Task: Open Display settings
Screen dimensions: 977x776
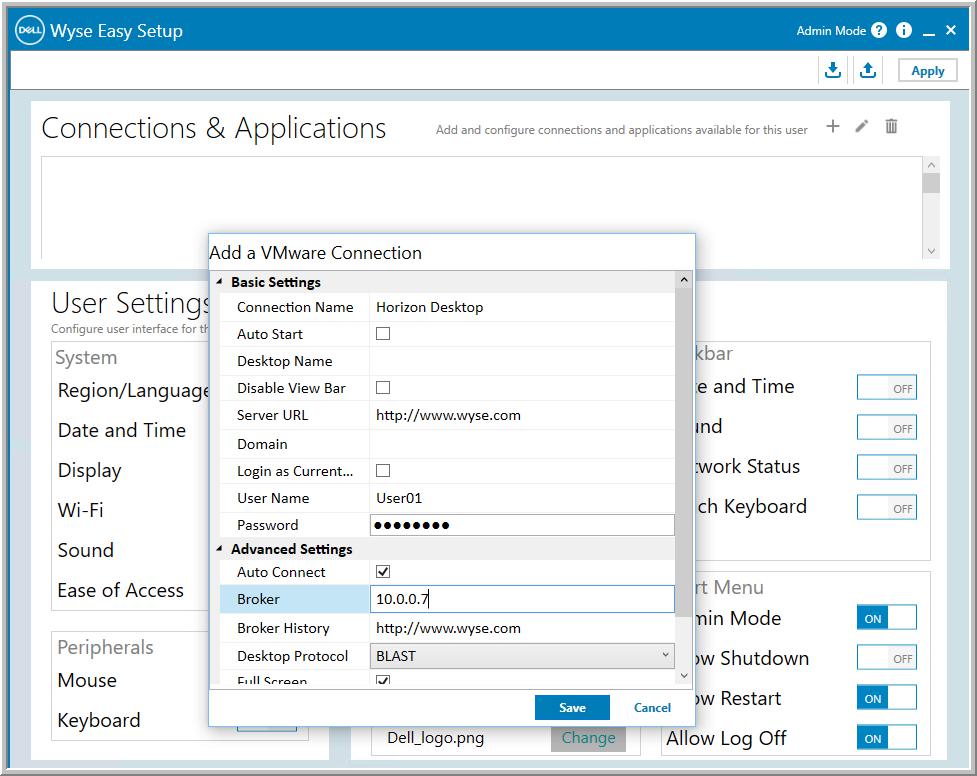Action: click(90, 471)
